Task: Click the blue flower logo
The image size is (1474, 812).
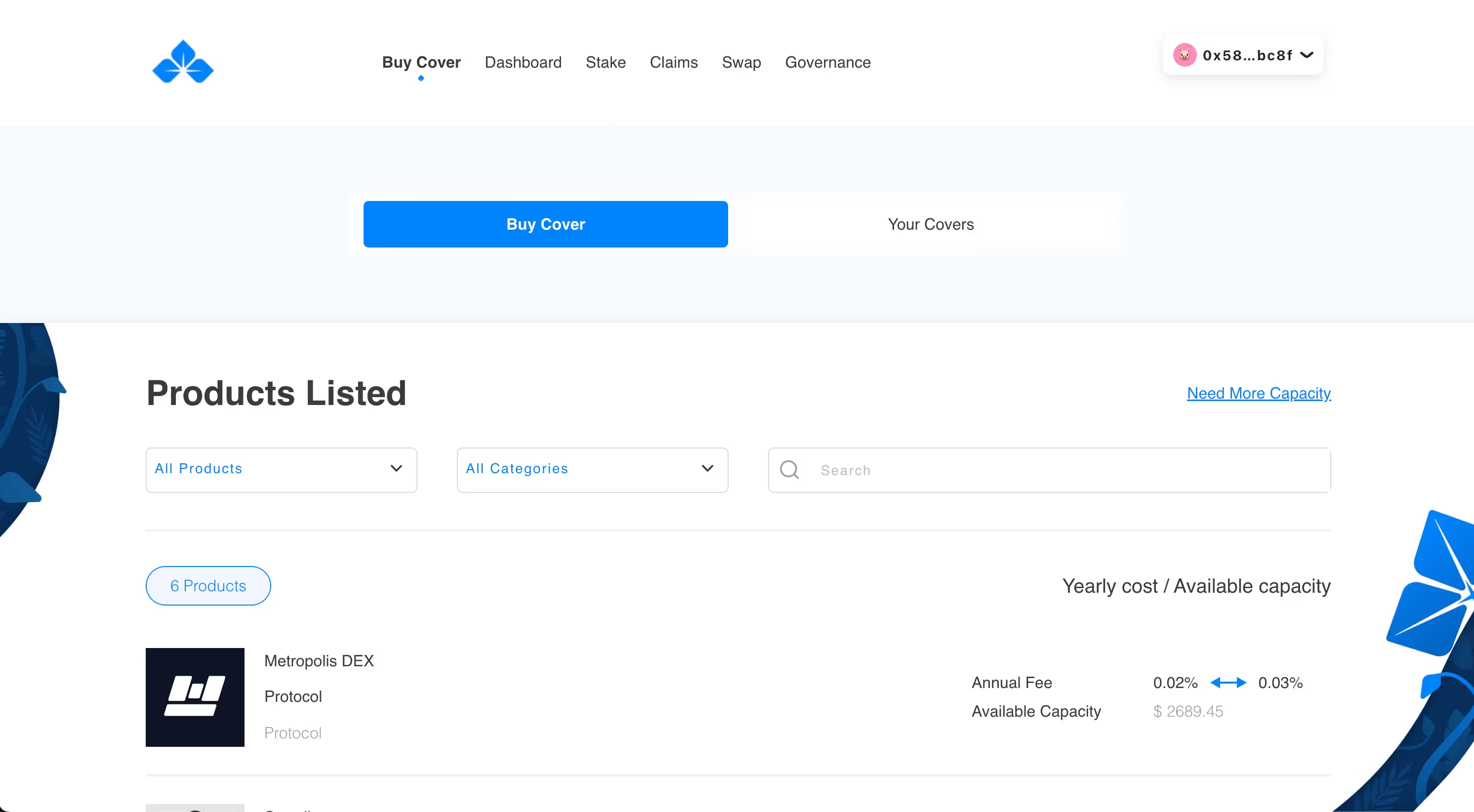Action: (183, 62)
